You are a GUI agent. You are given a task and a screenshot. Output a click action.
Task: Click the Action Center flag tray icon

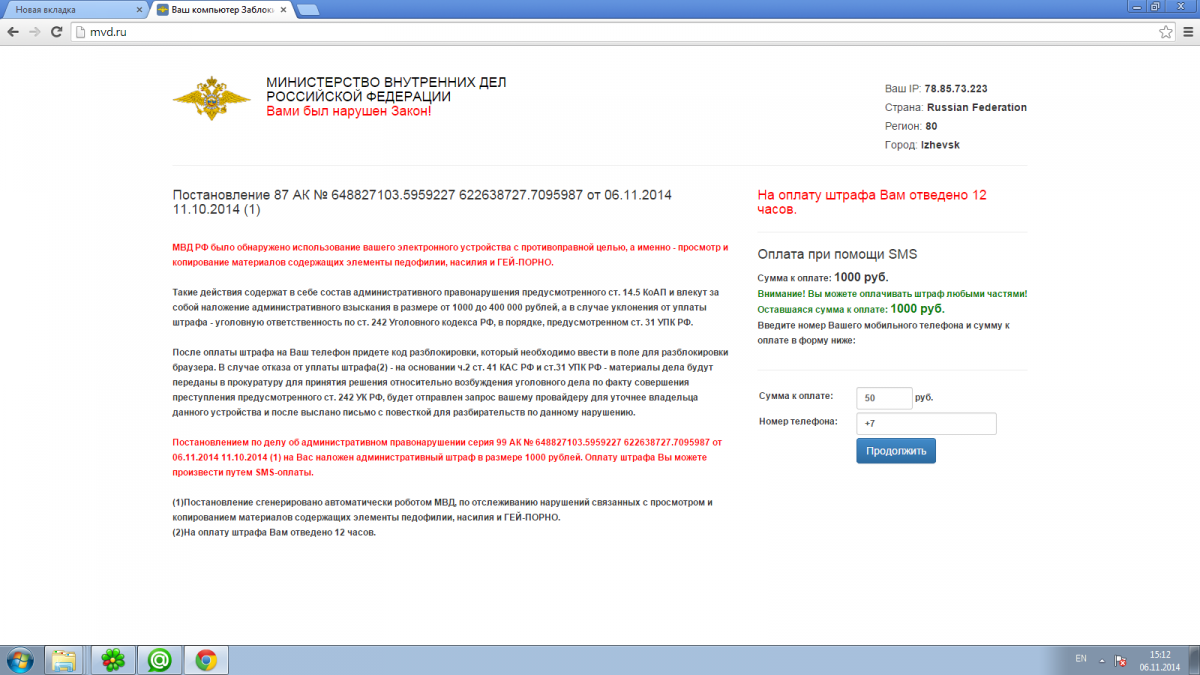(x=1121, y=660)
